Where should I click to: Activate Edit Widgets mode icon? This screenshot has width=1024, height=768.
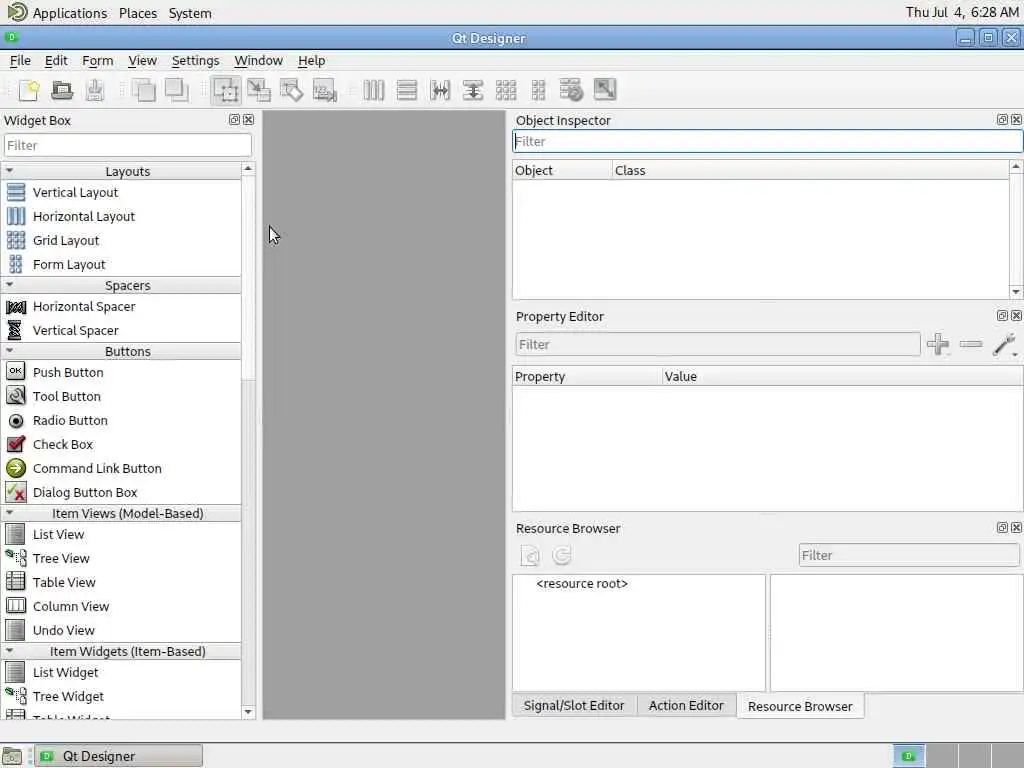[x=226, y=90]
